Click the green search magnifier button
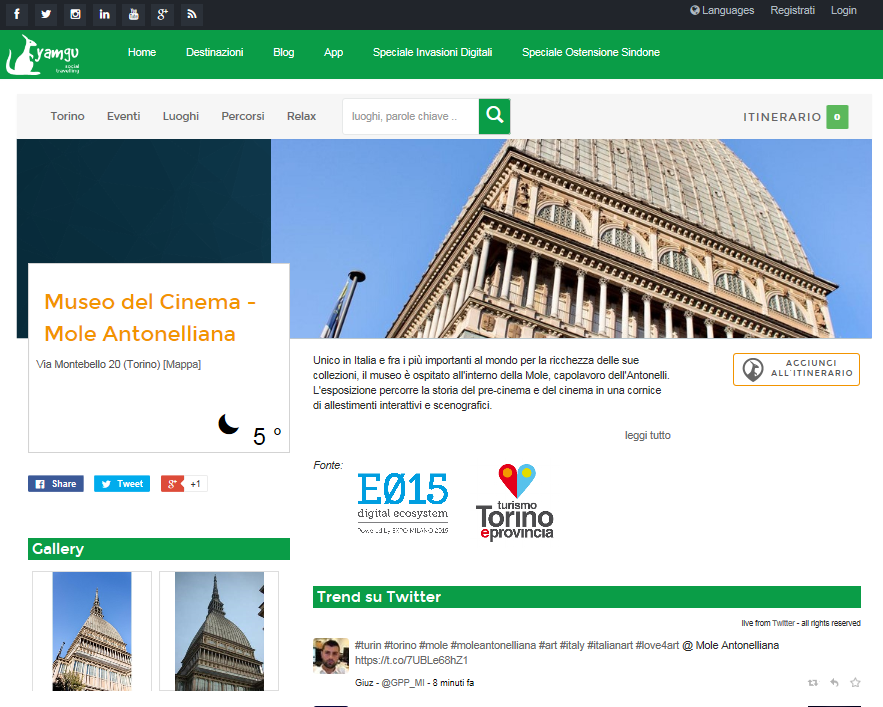 coord(494,116)
